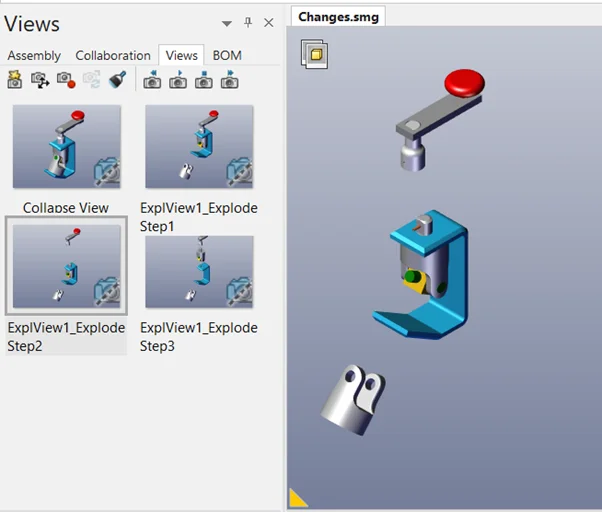Switch to the Assembly tab

tap(34, 56)
